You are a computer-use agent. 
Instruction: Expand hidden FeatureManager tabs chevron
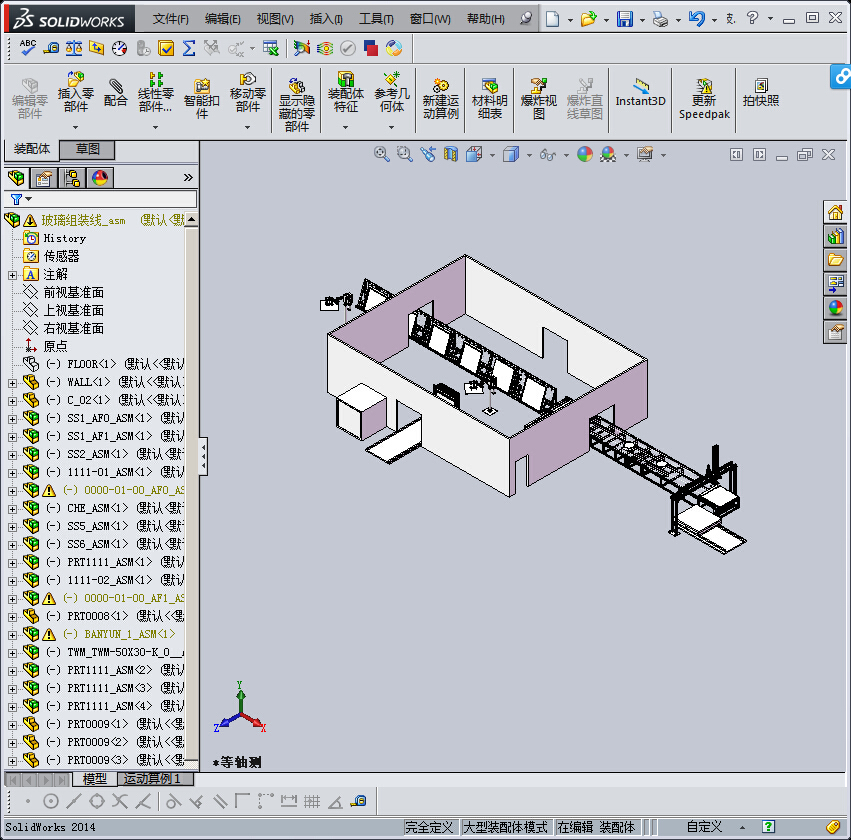pos(188,177)
